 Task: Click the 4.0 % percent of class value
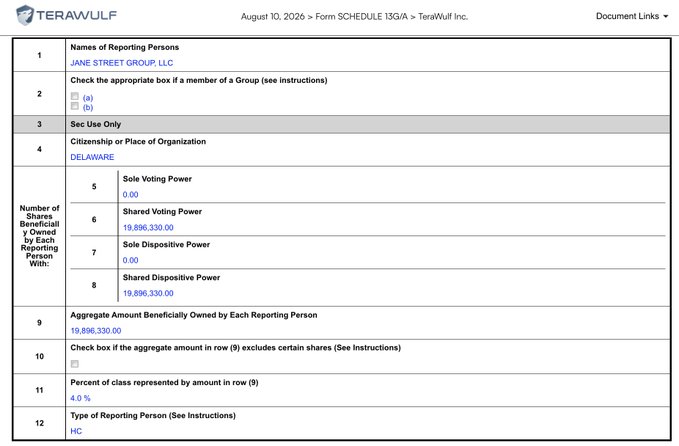(81, 398)
